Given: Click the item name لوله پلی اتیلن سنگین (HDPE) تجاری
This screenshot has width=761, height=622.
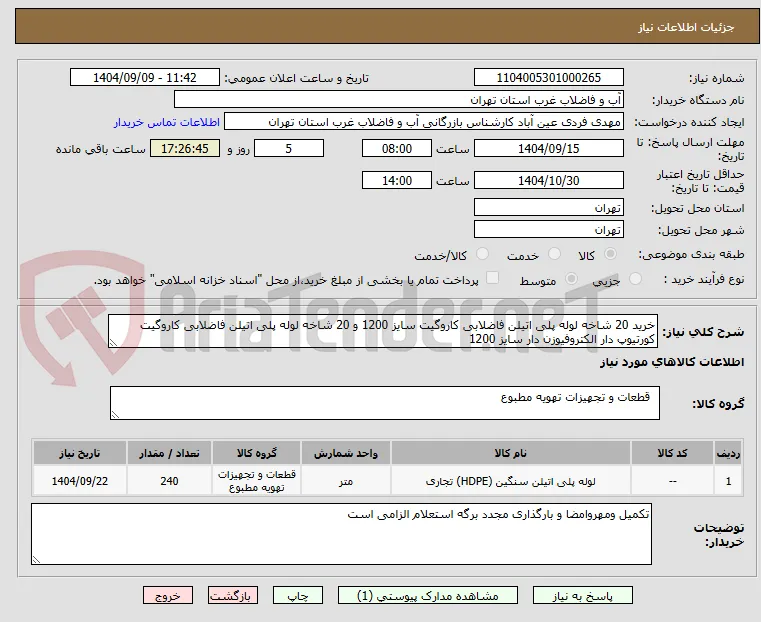Looking at the screenshot, I should pos(511,481).
